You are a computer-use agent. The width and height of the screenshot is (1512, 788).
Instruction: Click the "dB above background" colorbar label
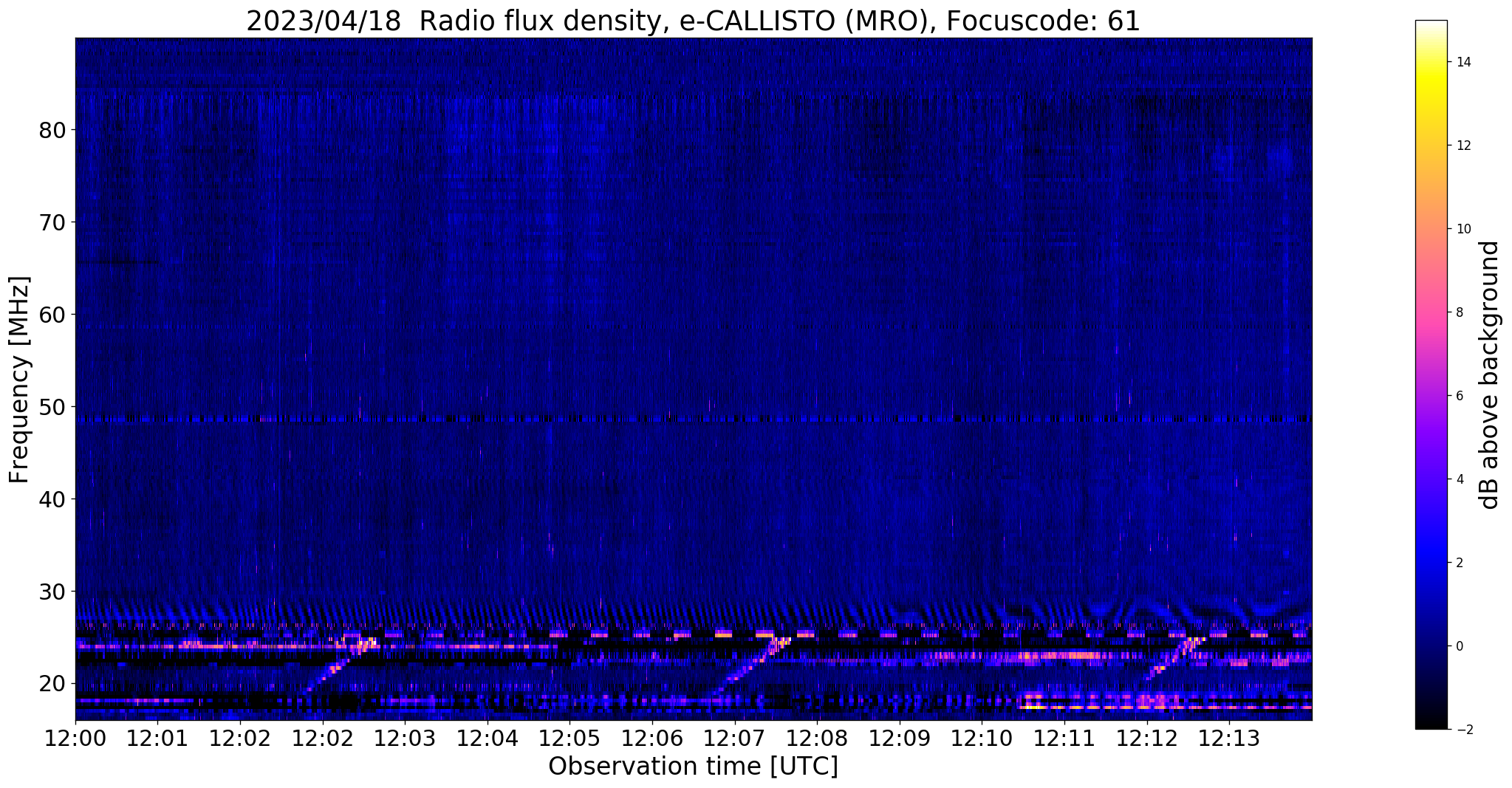1489,375
